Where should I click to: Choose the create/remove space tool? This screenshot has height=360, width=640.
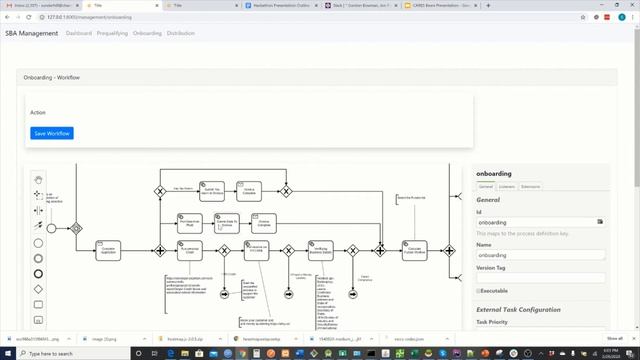click(x=38, y=211)
